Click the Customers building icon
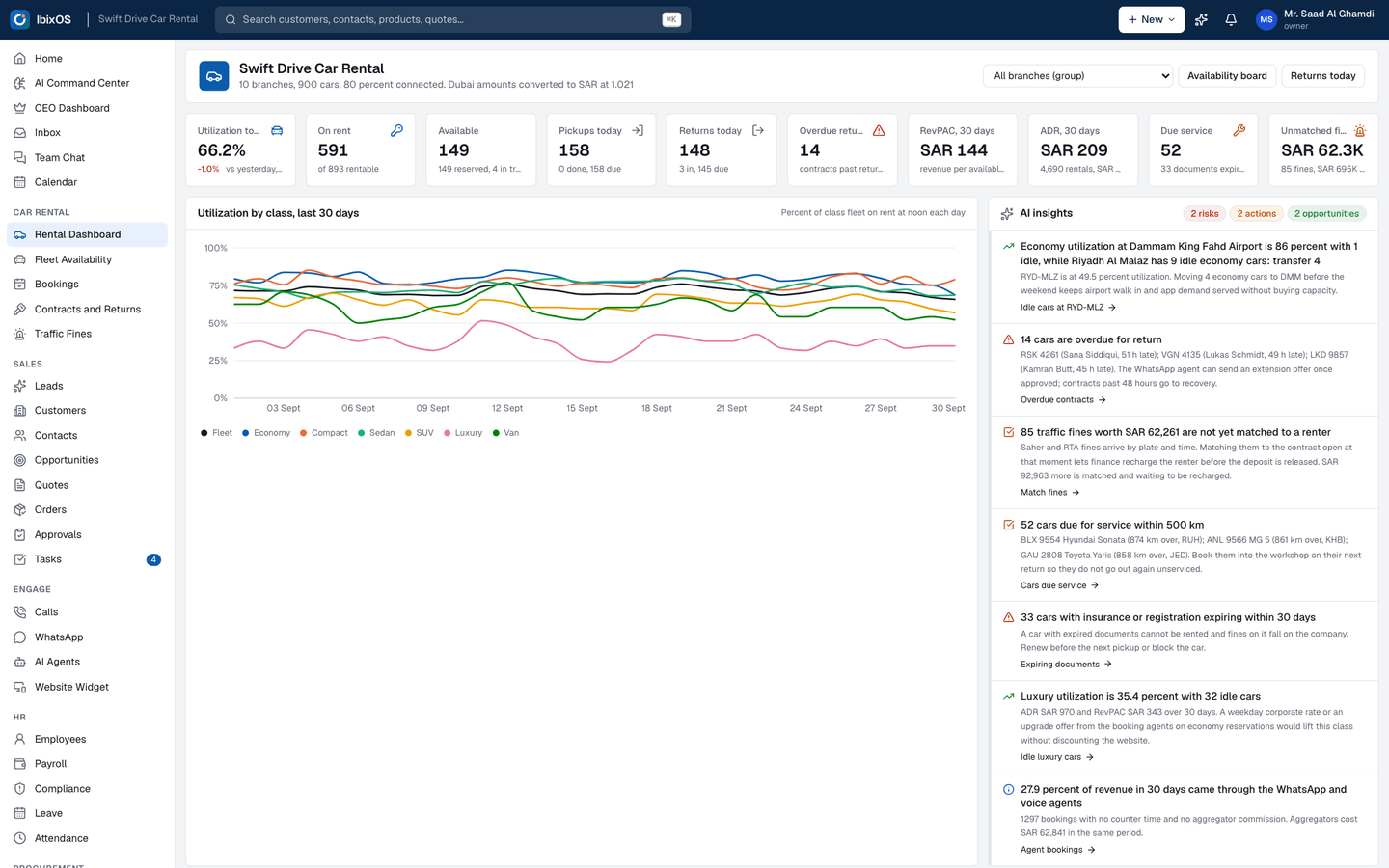The width and height of the screenshot is (1389, 868). point(19,411)
